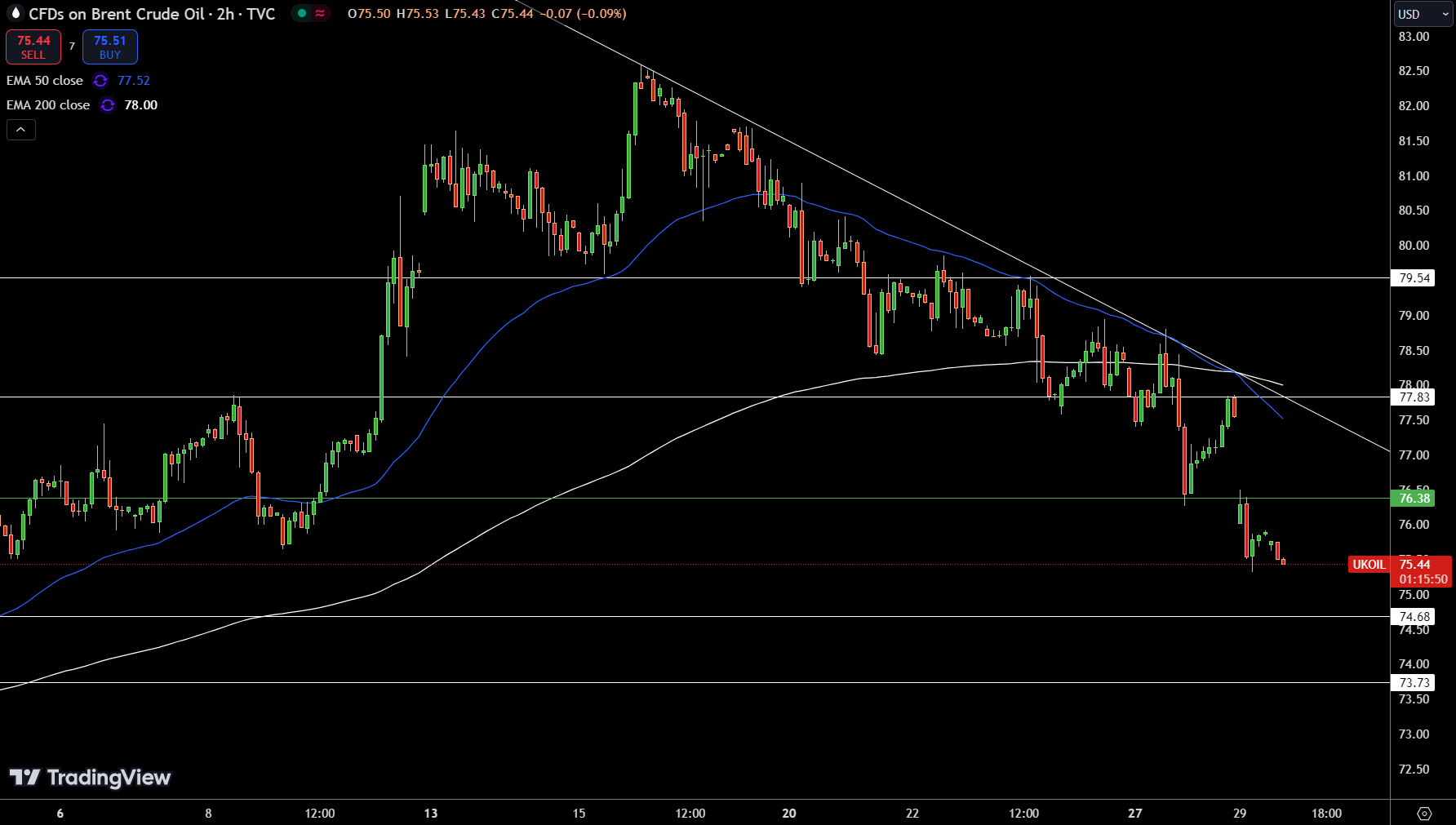The height and width of the screenshot is (825, 1456).
Task: Click the 75.51 BUY button
Action: [110, 47]
